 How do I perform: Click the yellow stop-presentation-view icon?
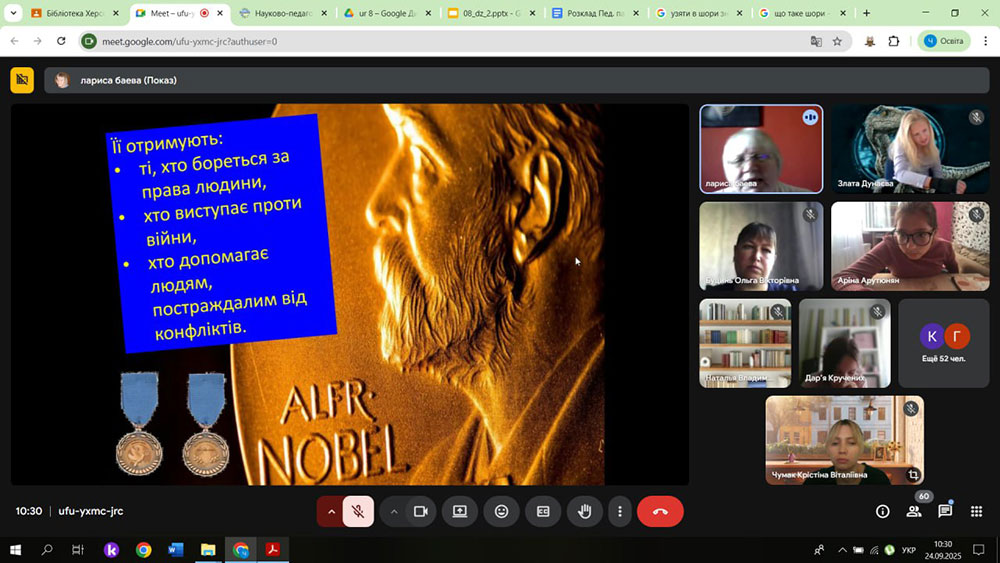pyautogui.click(x=22, y=80)
